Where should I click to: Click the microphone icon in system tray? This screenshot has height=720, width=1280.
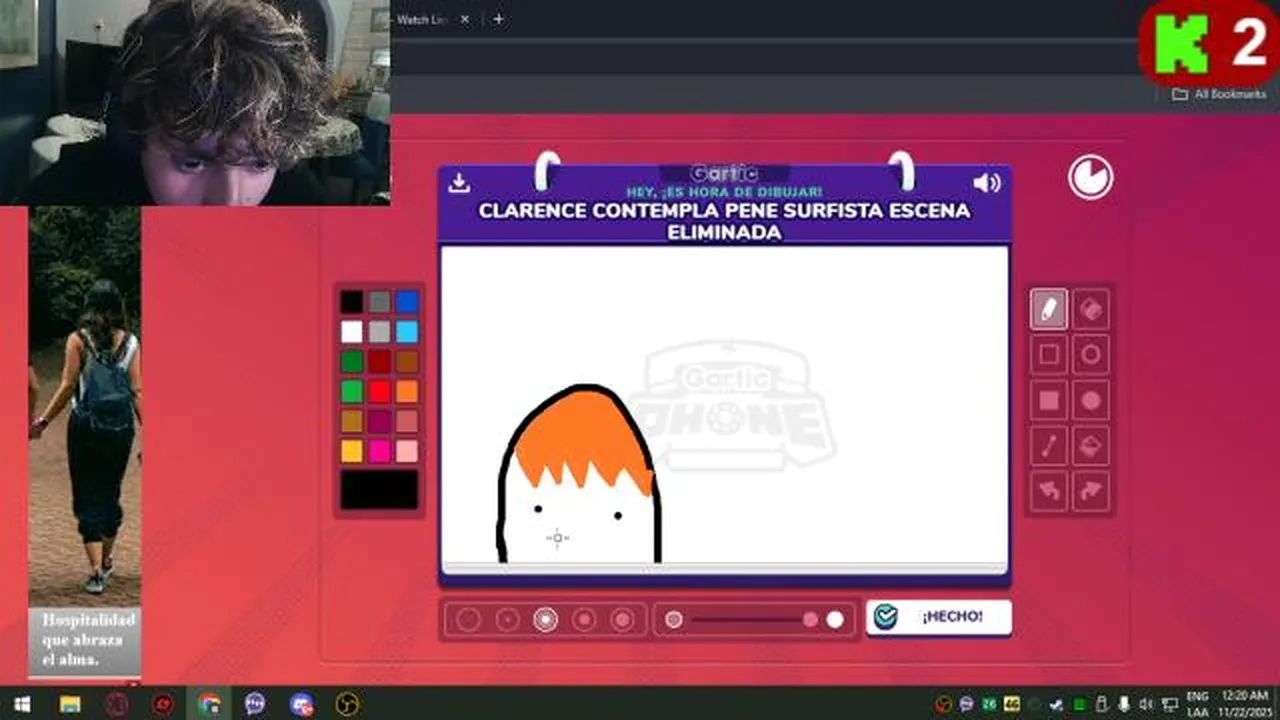tap(1124, 704)
